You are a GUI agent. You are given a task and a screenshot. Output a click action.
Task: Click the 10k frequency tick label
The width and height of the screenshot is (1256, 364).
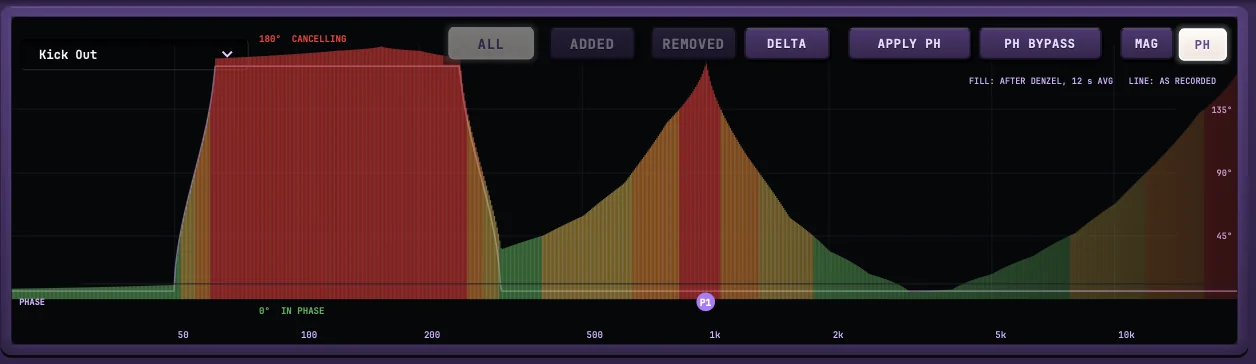tap(1126, 335)
